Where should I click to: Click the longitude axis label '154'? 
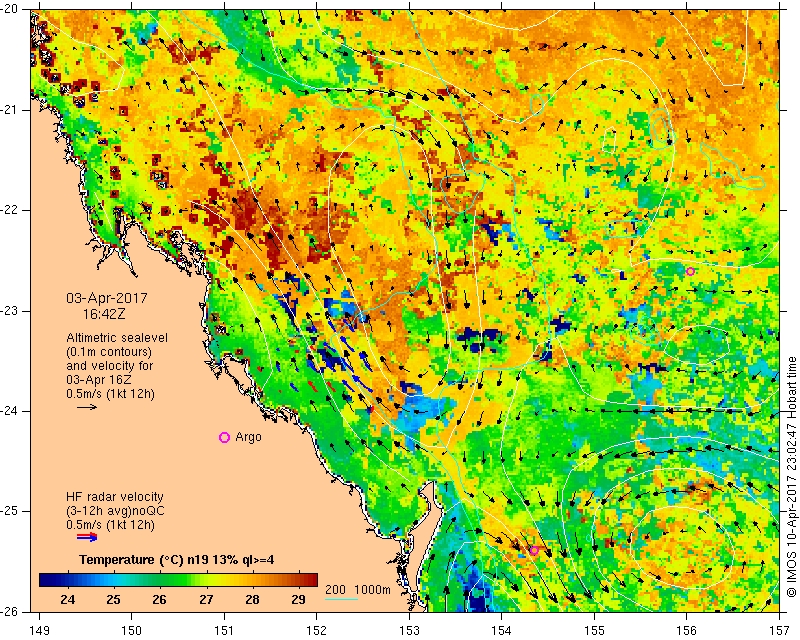pyautogui.click(x=502, y=631)
